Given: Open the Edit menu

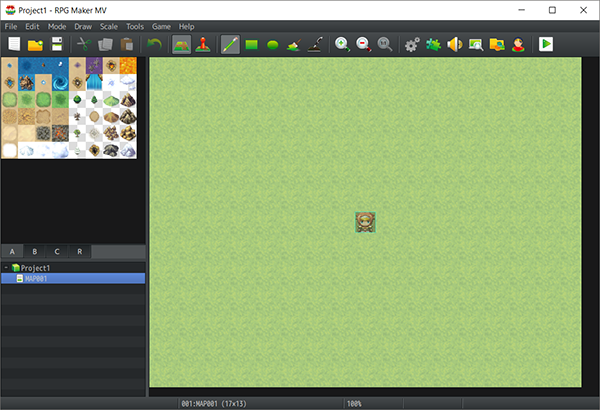Looking at the screenshot, I should tap(32, 26).
